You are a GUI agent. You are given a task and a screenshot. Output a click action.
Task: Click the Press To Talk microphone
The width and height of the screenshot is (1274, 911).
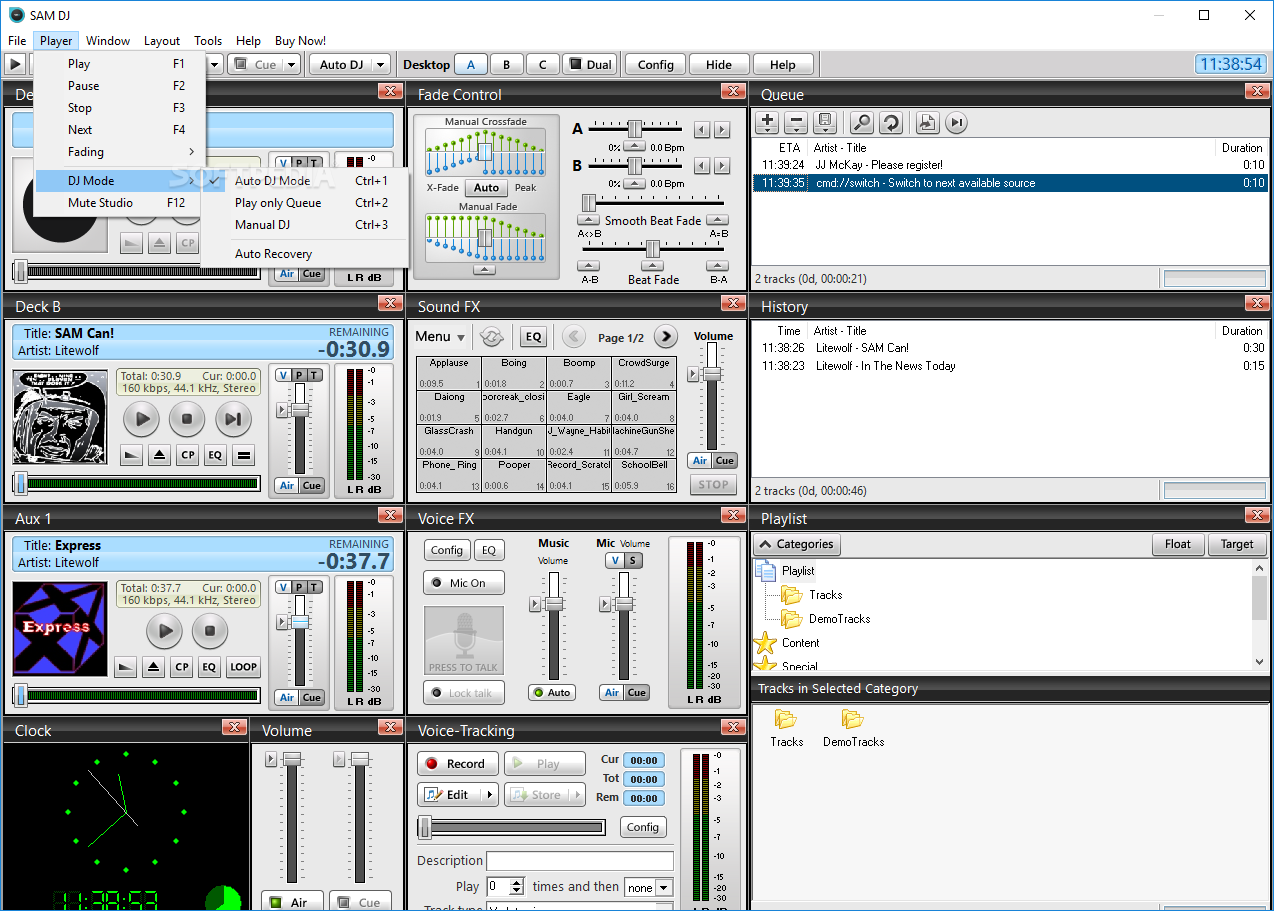pyautogui.click(x=464, y=641)
